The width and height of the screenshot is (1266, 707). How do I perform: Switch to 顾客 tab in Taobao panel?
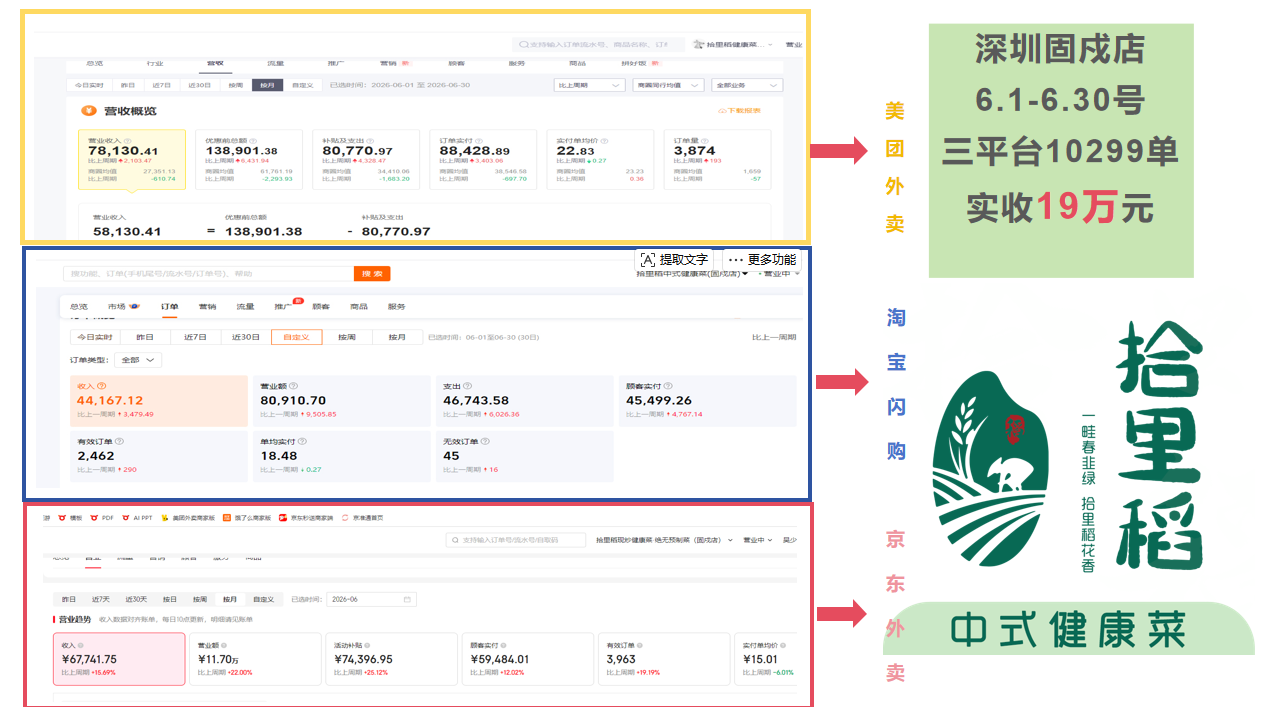pyautogui.click(x=321, y=306)
